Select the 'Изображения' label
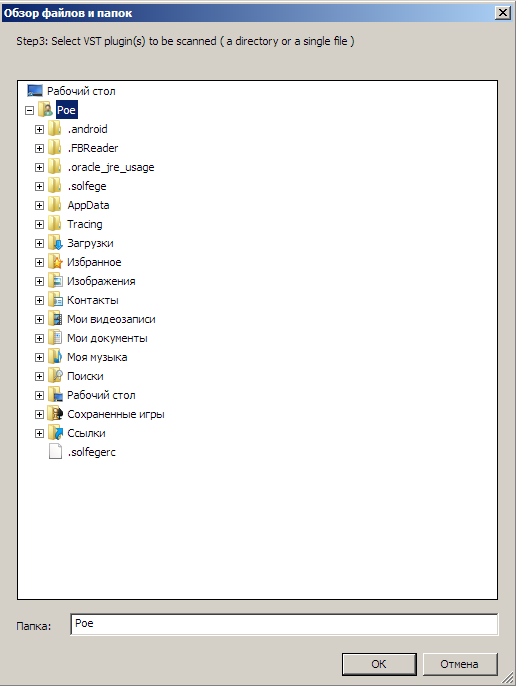 pyautogui.click(x=101, y=282)
